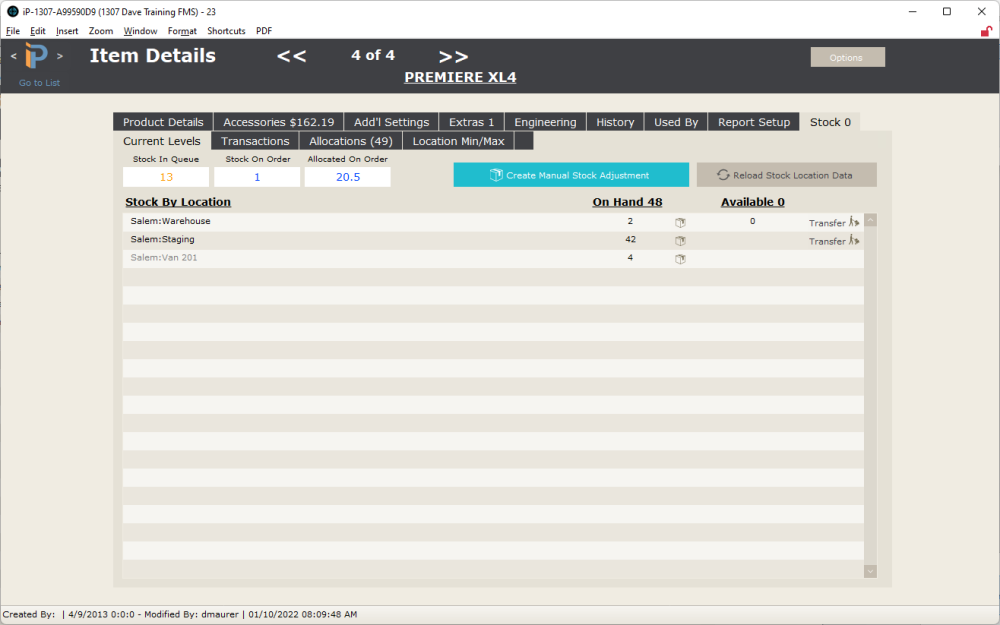This screenshot has height=625, width=1000.
Task: Switch to Used By tab
Action: coord(676,122)
